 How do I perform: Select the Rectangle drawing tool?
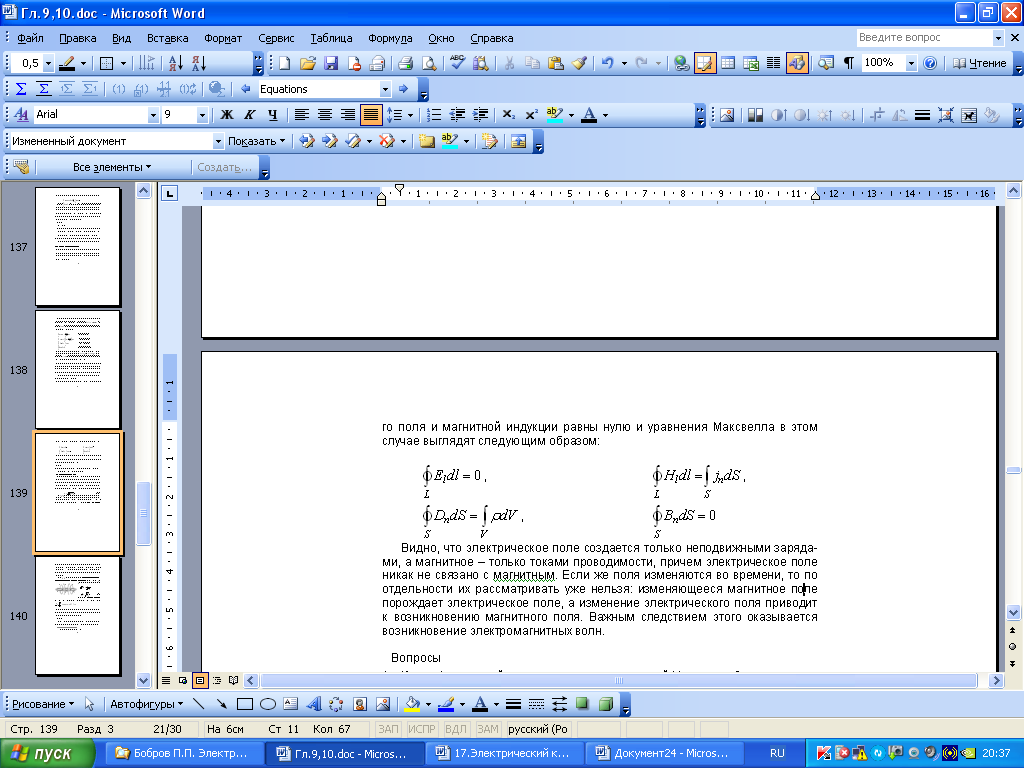[x=245, y=704]
